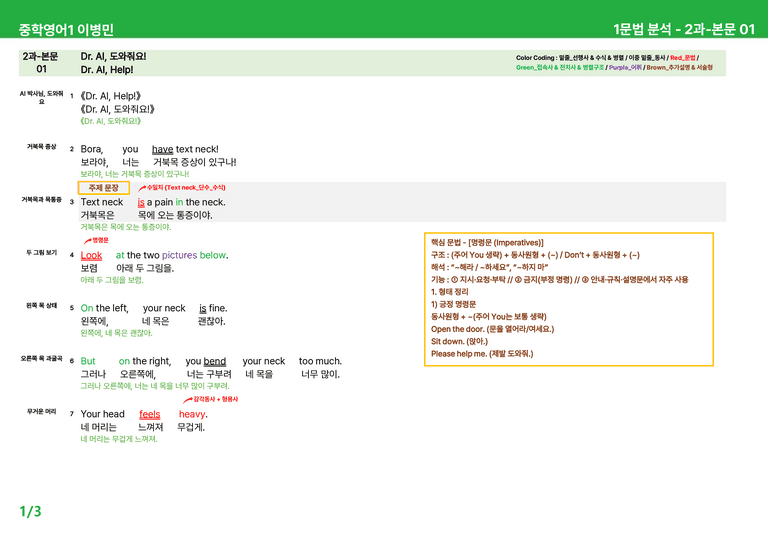768x543 pixels.
Task: Click the word "Bora," in sentence 2
Action: 92,149
